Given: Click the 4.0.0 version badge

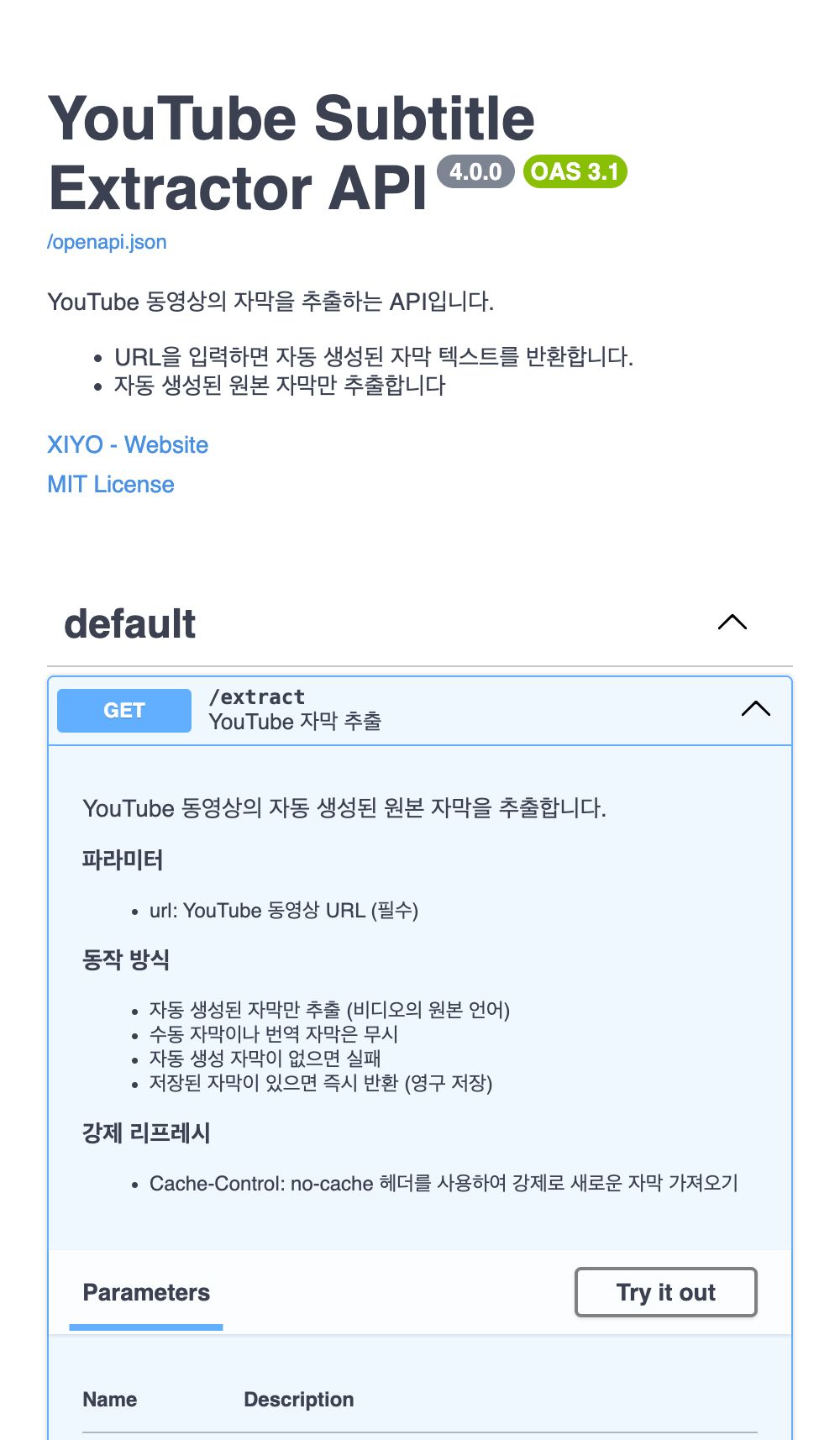Looking at the screenshot, I should 475,171.
